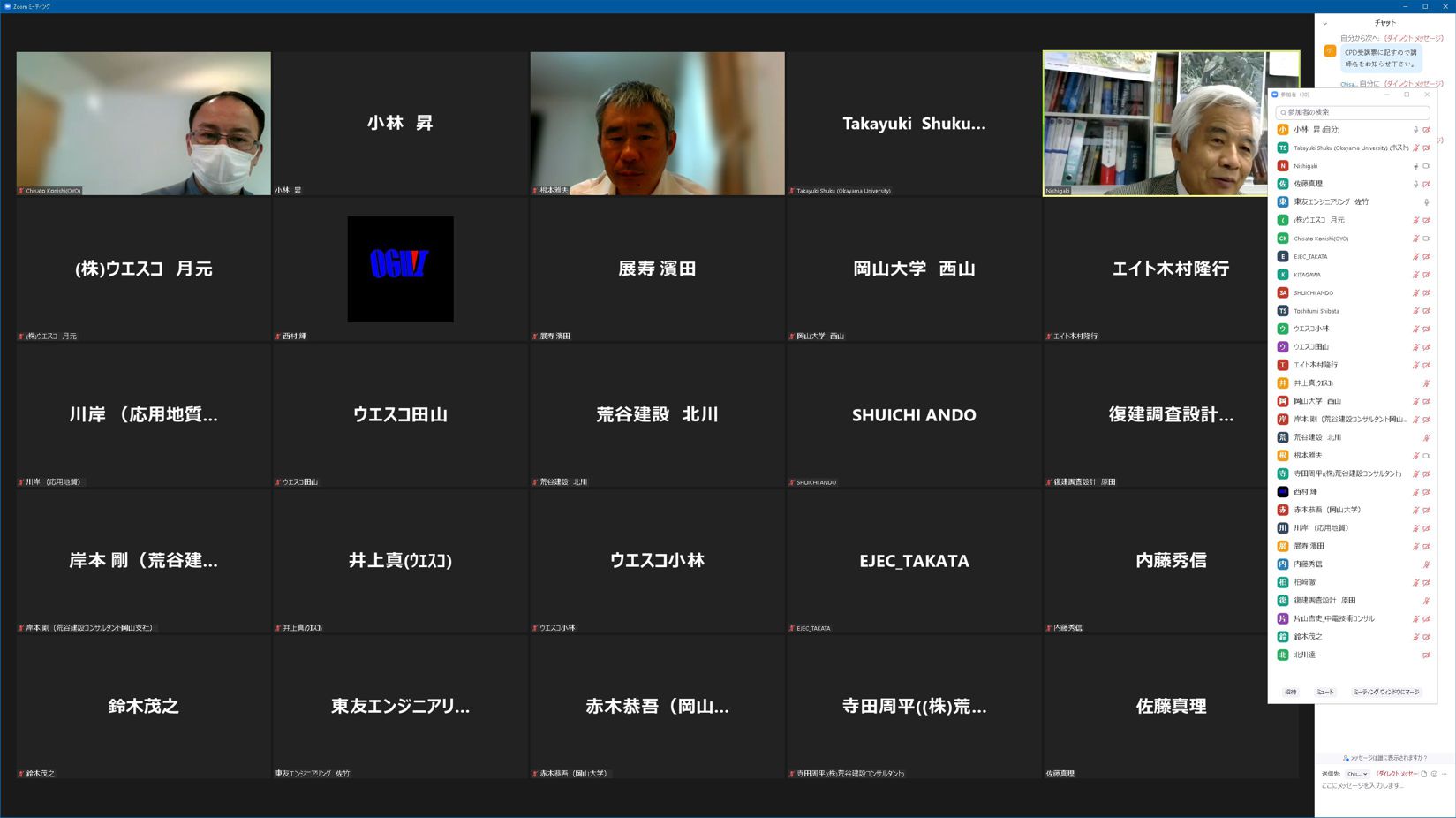The width and height of the screenshot is (1456, 818).
Task: Select SHUICHI ANDO in the participants list
Action: pos(1314,293)
